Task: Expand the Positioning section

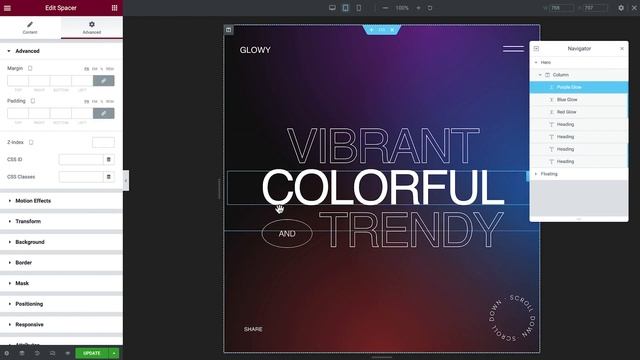Action: click(x=61, y=304)
